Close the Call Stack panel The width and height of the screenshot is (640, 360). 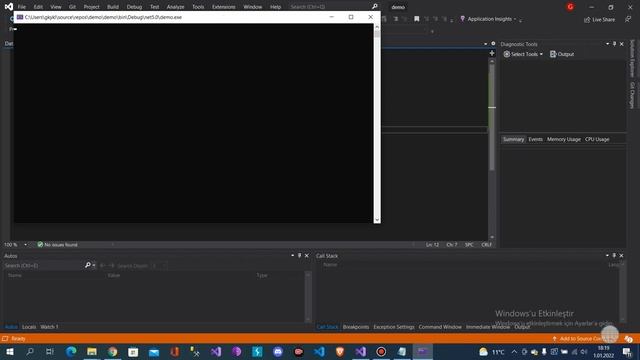click(x=621, y=256)
